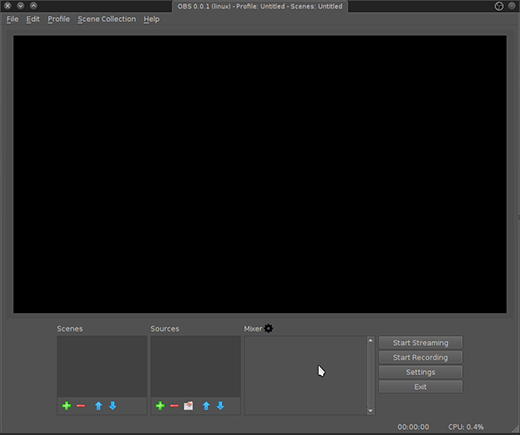The image size is (520, 435).
Task: Add a new source with the green plus
Action: tap(160, 406)
